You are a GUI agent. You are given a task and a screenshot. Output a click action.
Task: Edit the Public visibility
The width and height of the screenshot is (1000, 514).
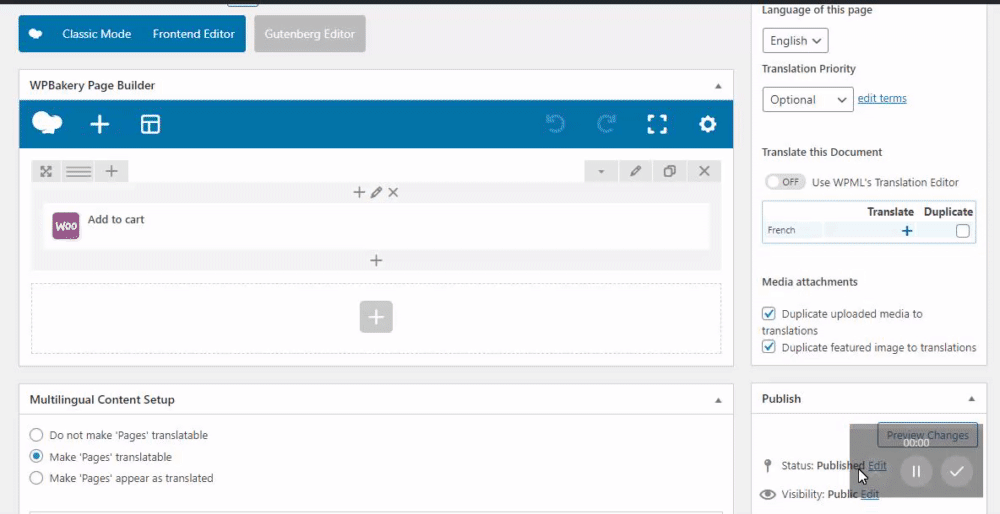click(870, 494)
